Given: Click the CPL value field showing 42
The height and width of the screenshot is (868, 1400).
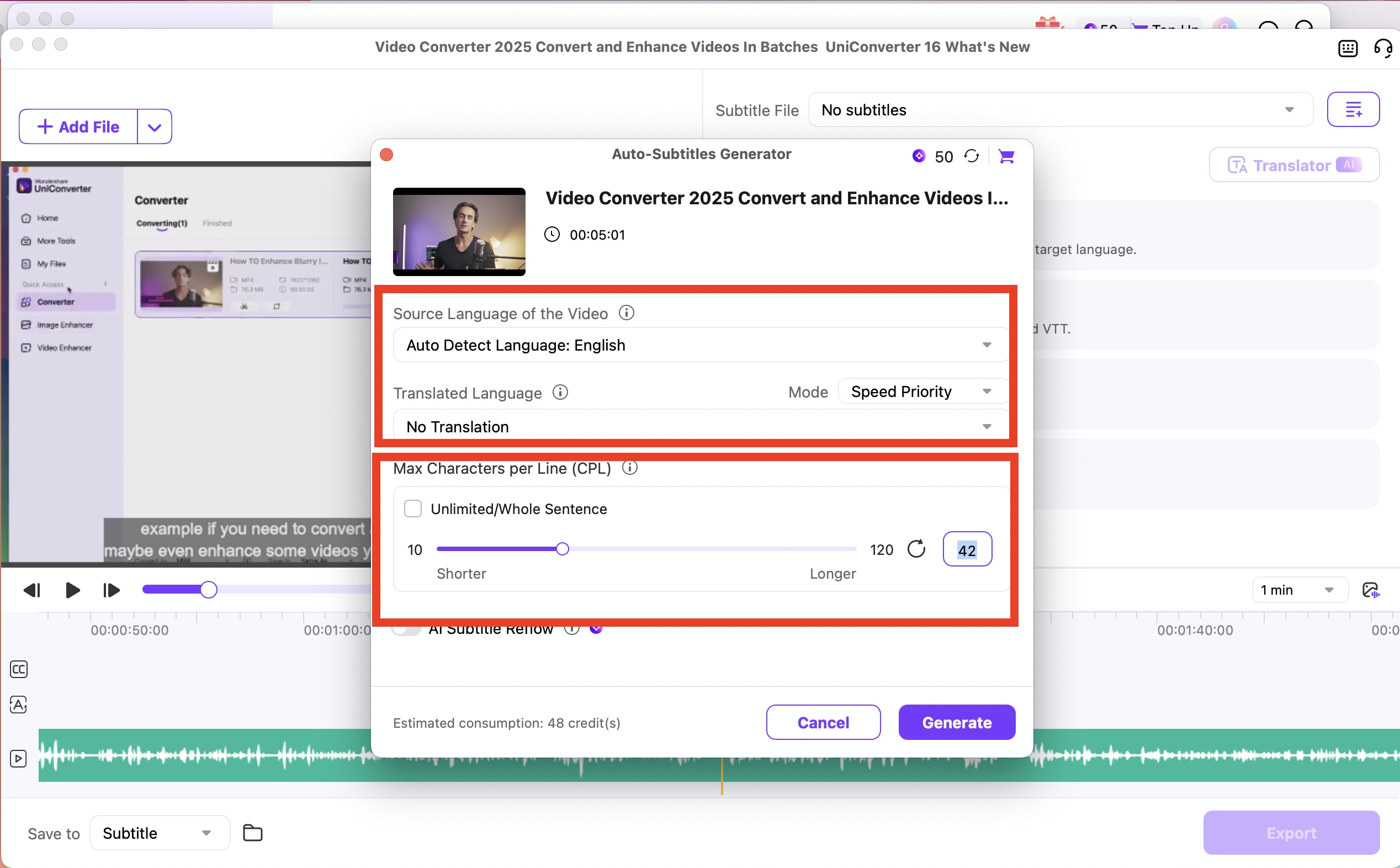Looking at the screenshot, I should 967,549.
